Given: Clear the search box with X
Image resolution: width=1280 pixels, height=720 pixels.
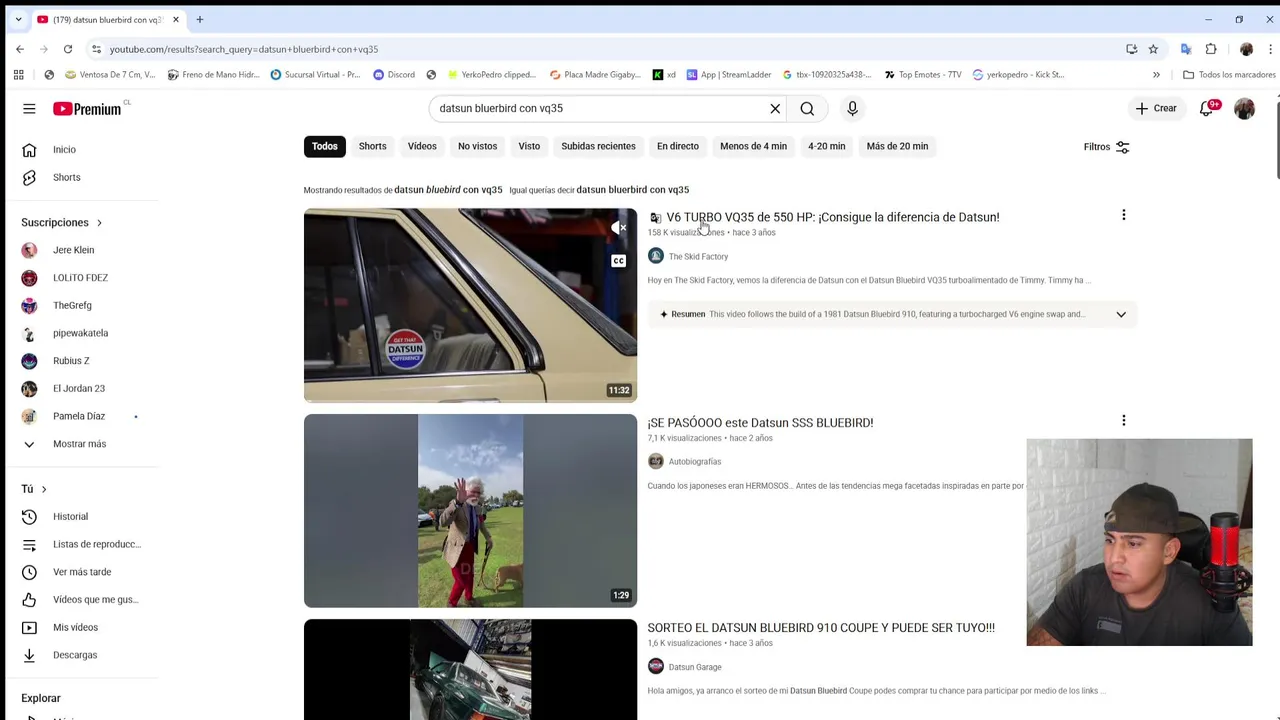Looking at the screenshot, I should click(x=775, y=108).
